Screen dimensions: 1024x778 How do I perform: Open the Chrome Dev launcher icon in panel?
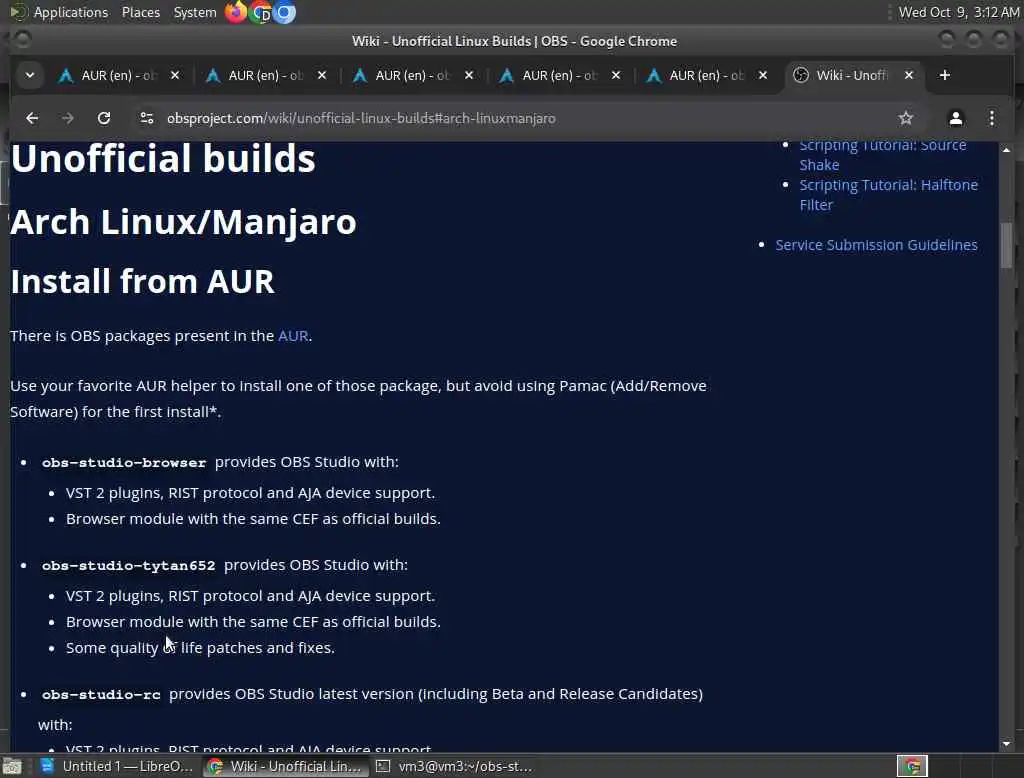coord(261,12)
